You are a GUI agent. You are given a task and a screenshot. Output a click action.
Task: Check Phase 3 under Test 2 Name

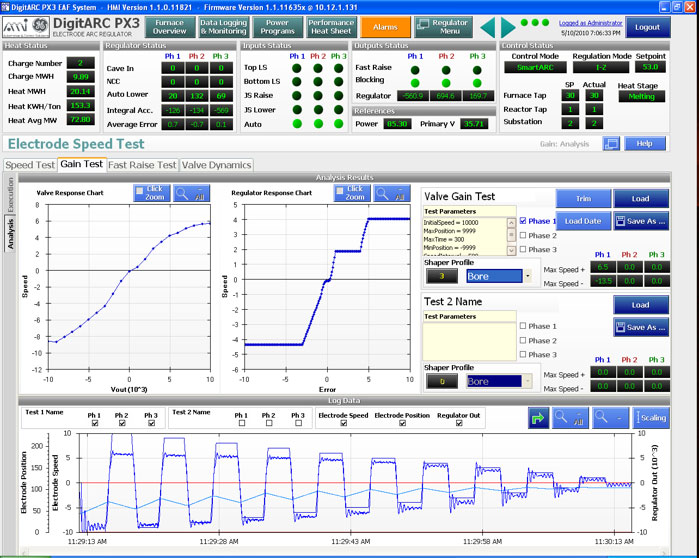click(x=523, y=354)
